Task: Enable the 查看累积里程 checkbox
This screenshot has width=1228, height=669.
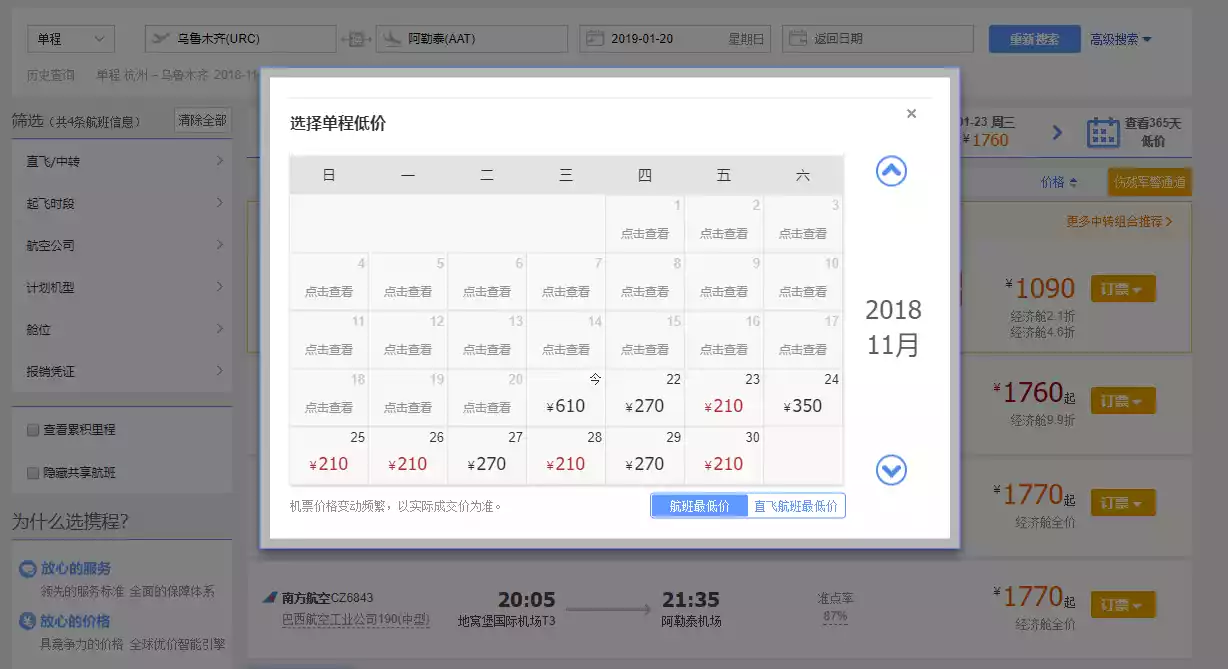Action: (x=32, y=430)
